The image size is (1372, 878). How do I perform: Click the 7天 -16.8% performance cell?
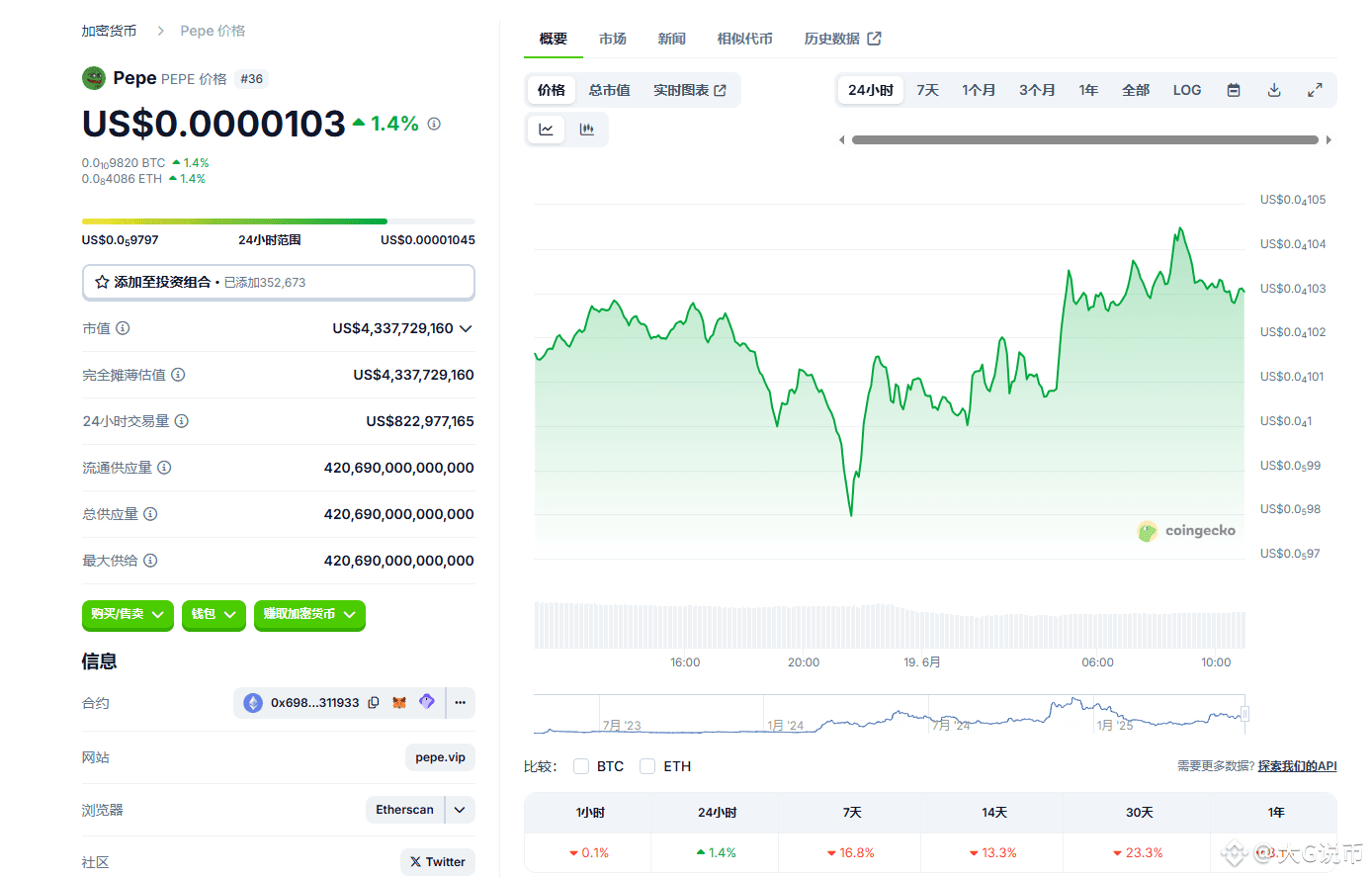coord(850,852)
